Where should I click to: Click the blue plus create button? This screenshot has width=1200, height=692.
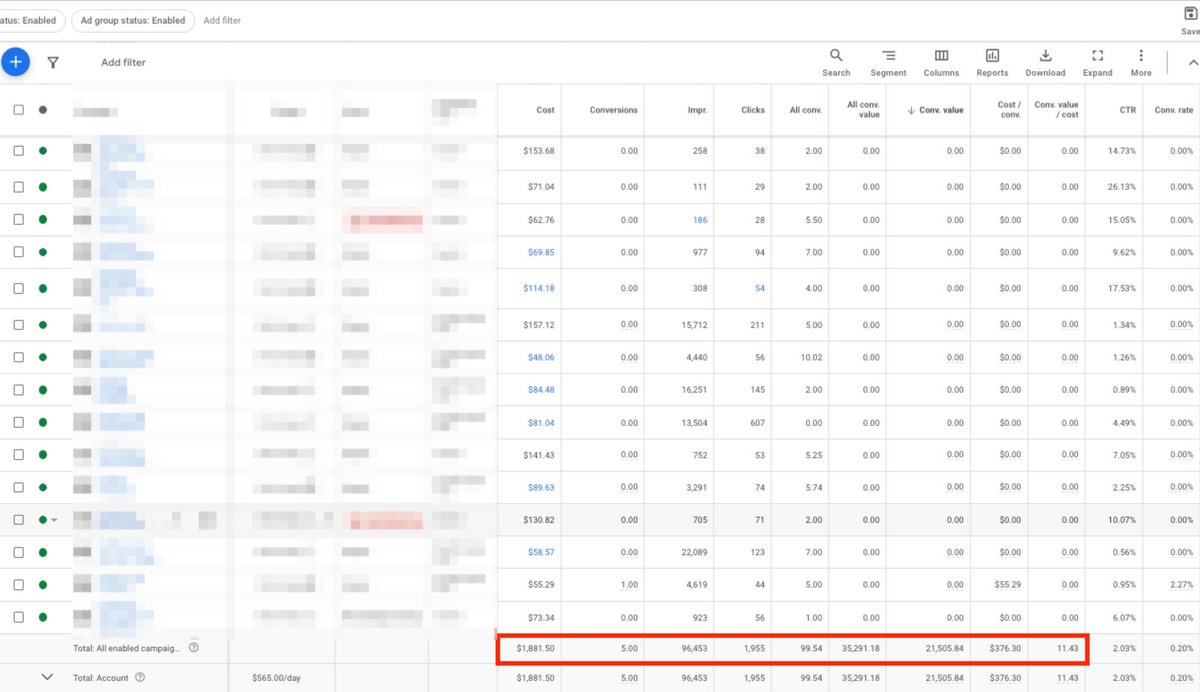click(x=15, y=62)
